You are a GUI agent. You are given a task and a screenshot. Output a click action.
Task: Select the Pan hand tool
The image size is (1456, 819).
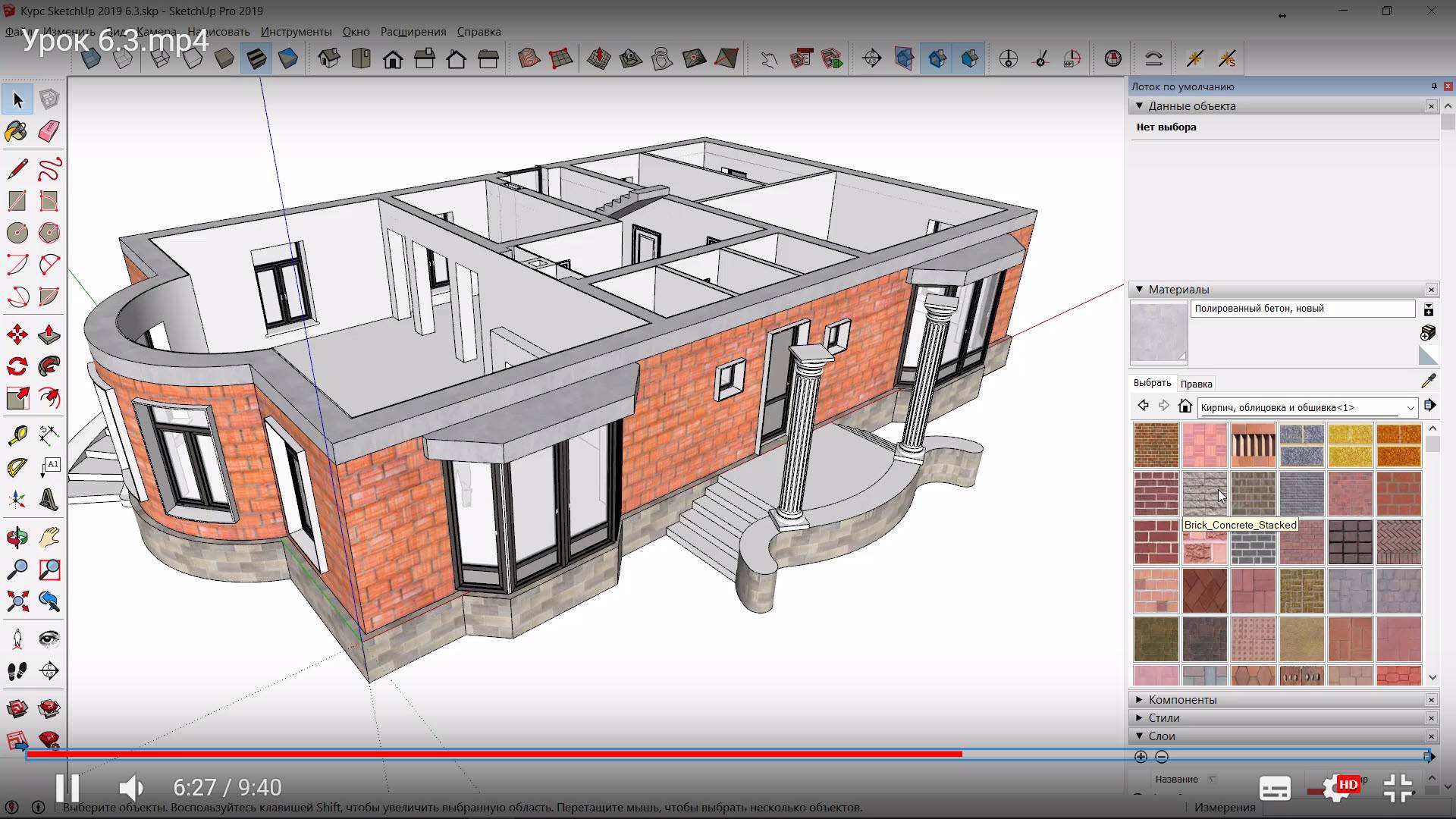(x=49, y=538)
